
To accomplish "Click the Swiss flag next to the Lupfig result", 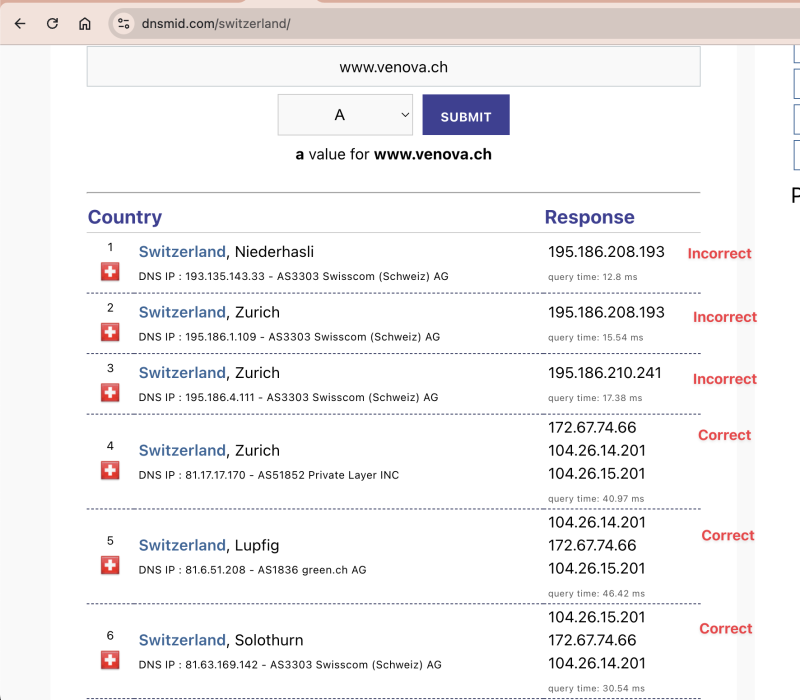I will [110, 563].
